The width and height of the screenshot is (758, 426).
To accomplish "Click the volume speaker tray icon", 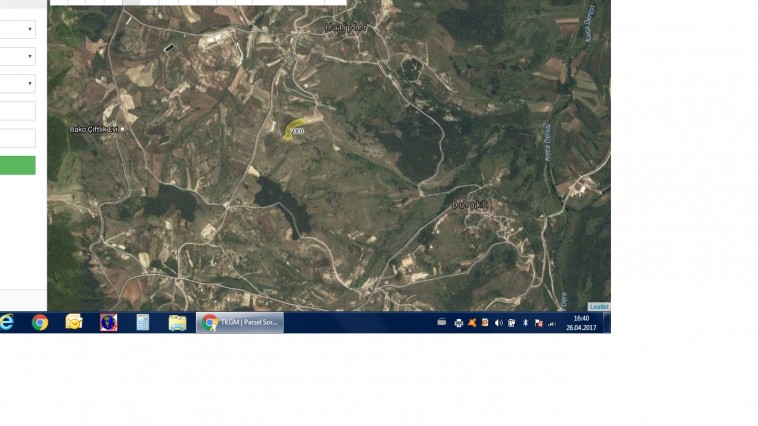I will [x=498, y=323].
